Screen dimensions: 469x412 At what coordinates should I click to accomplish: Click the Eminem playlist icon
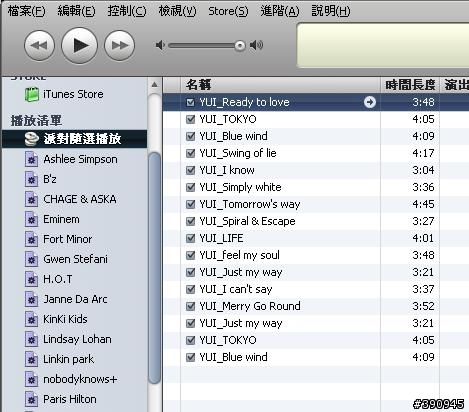coord(31,219)
